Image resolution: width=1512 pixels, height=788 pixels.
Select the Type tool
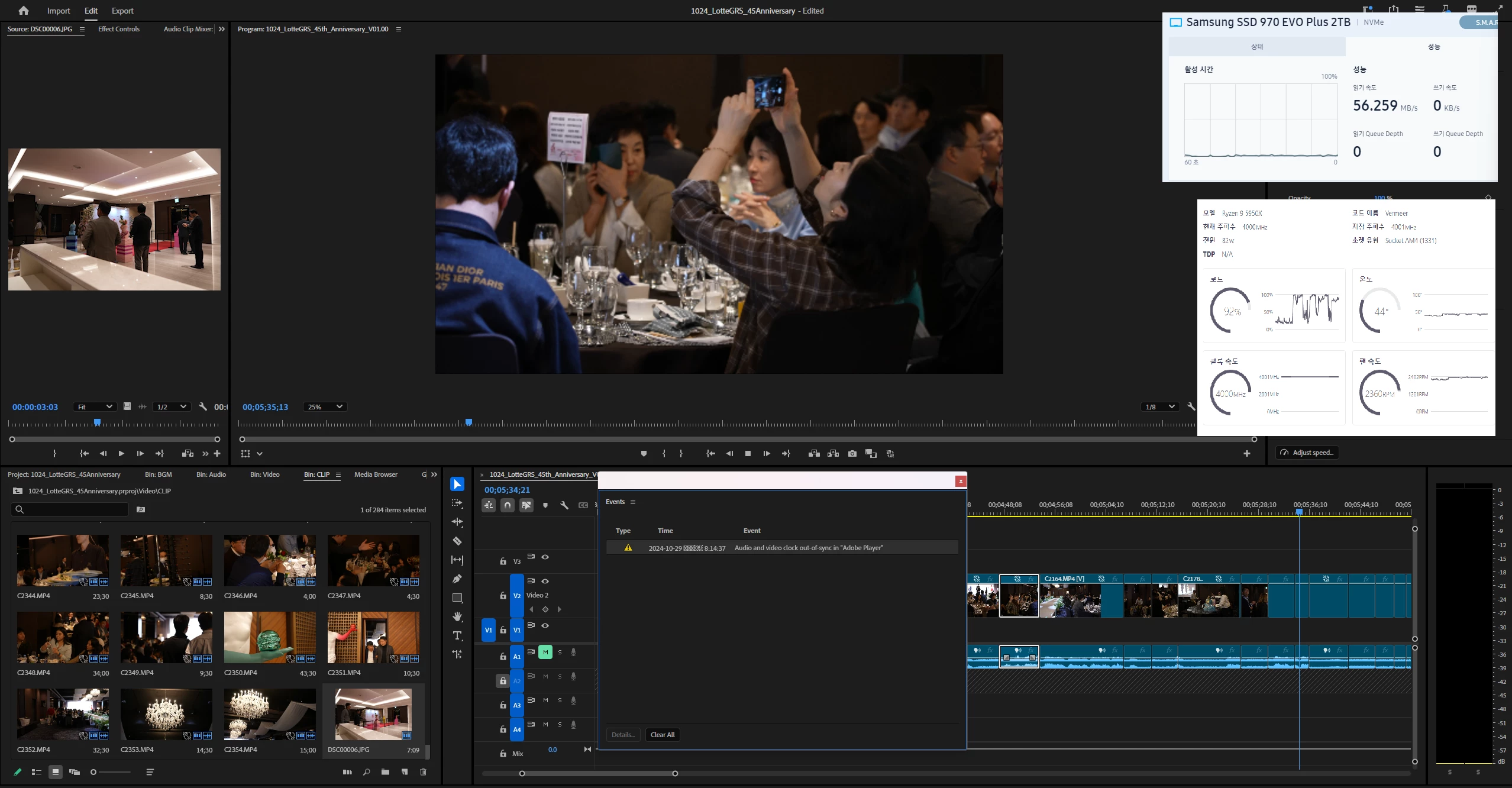(x=457, y=635)
